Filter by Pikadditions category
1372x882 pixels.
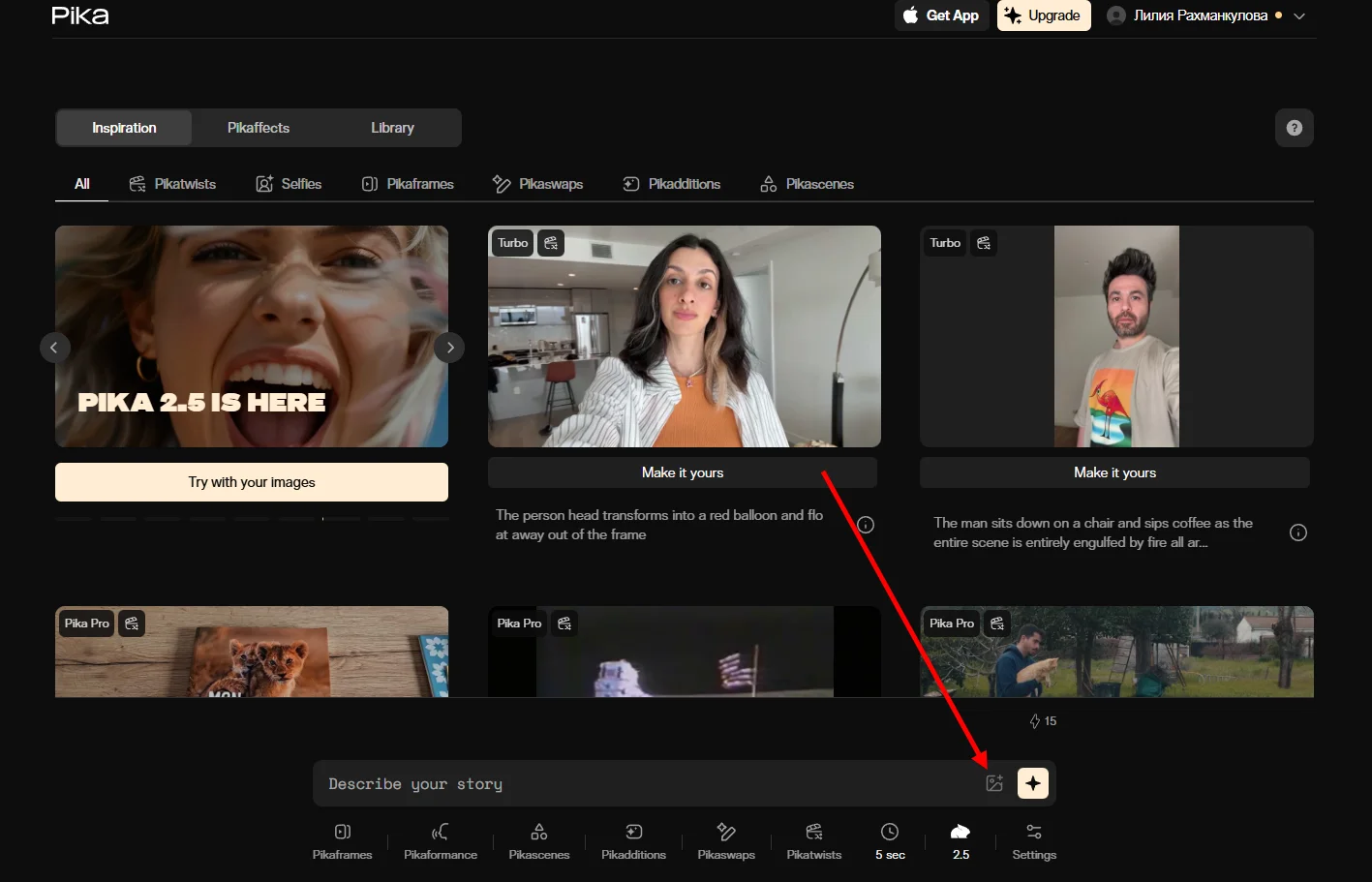click(671, 184)
